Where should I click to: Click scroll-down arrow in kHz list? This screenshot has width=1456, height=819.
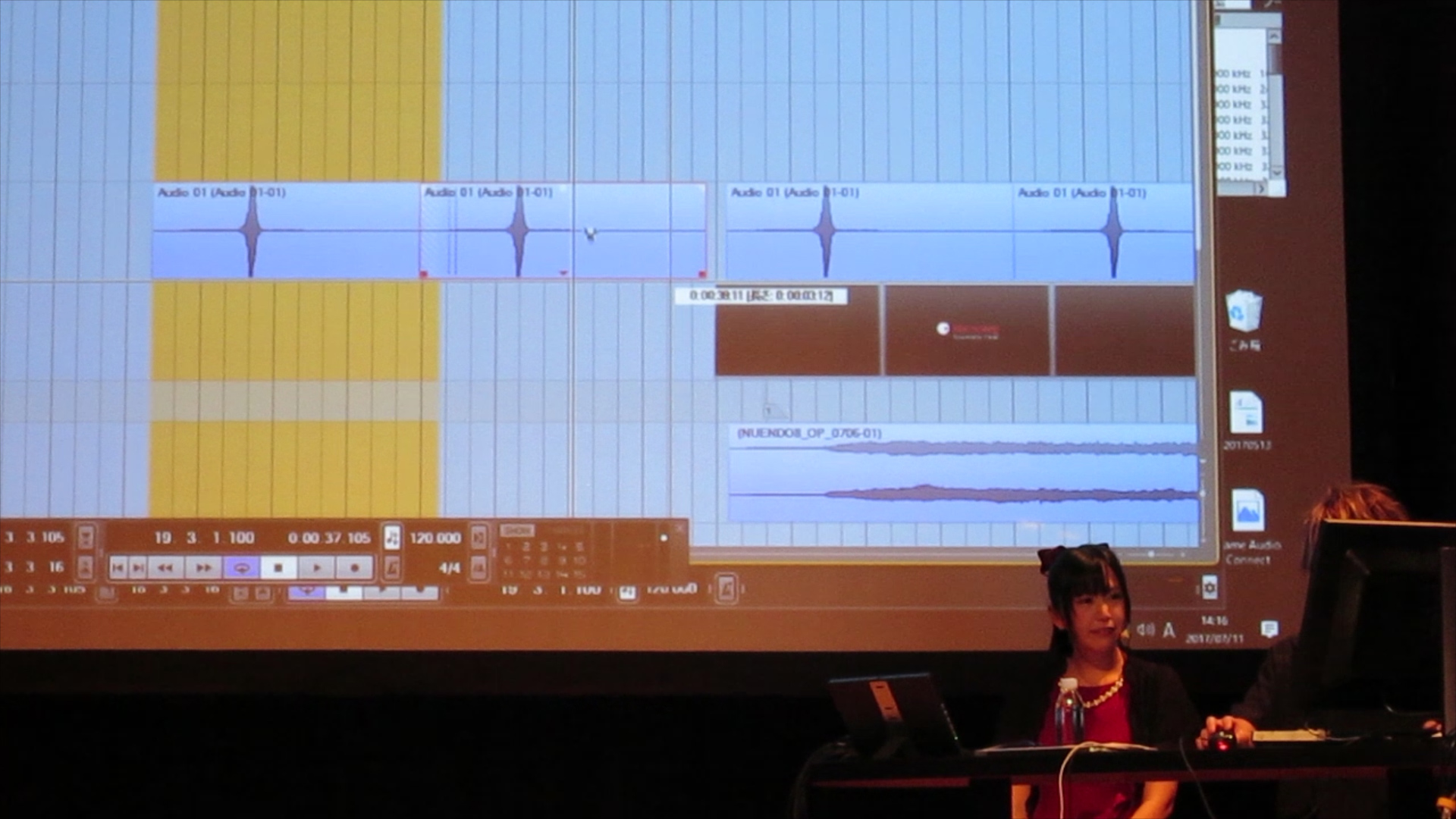[x=1276, y=172]
